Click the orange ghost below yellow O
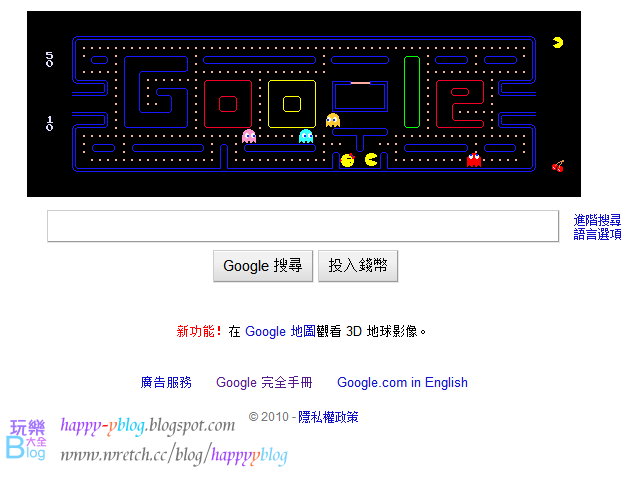The width and height of the screenshot is (640, 480). pos(333,120)
